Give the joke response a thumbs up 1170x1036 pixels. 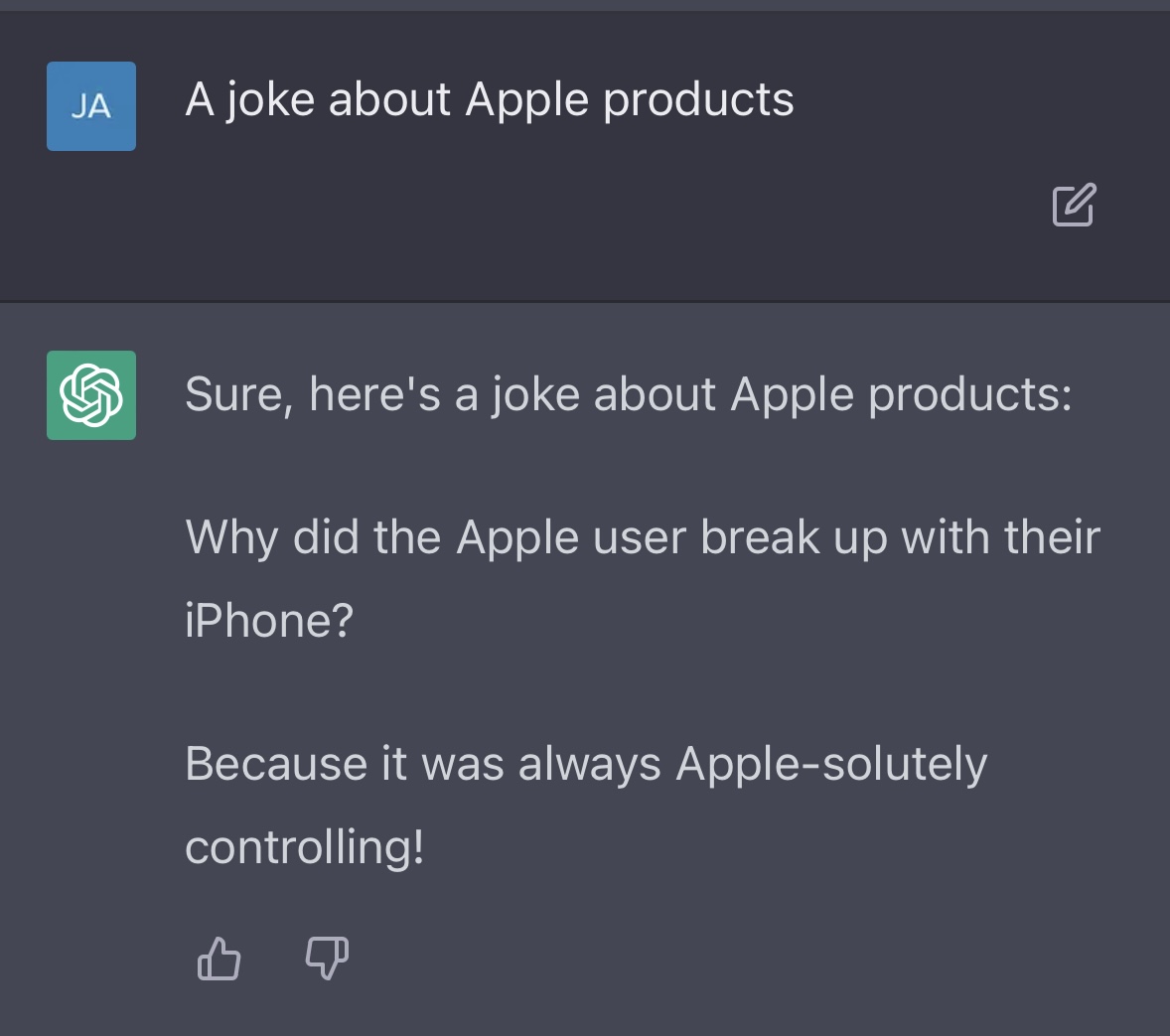point(219,959)
